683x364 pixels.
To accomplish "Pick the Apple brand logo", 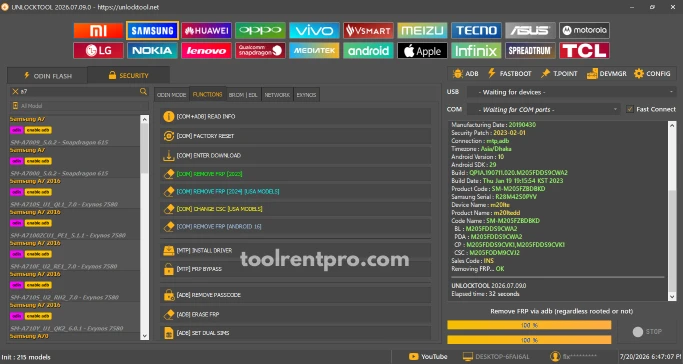I will coord(423,51).
